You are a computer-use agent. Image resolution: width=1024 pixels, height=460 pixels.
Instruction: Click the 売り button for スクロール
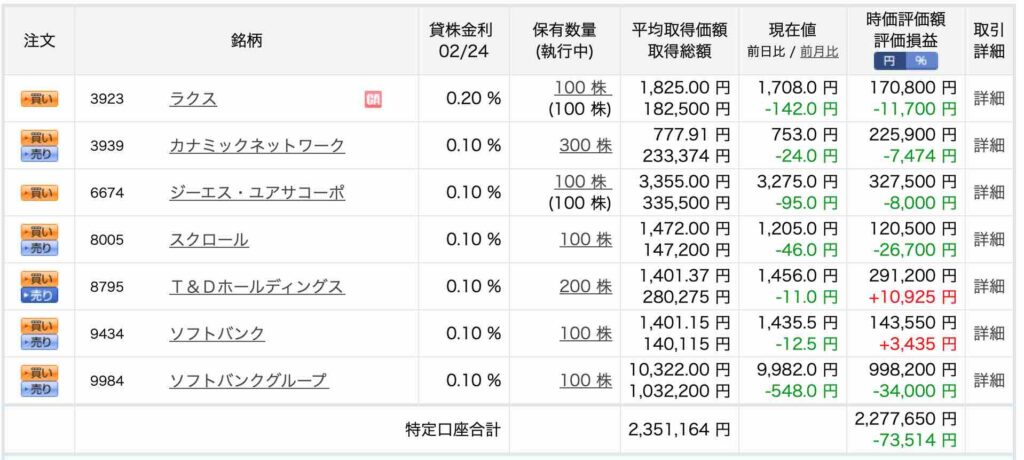[x=40, y=248]
